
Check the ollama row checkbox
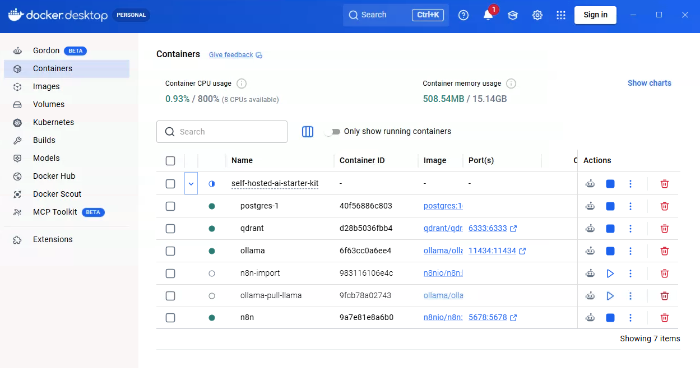coord(170,251)
